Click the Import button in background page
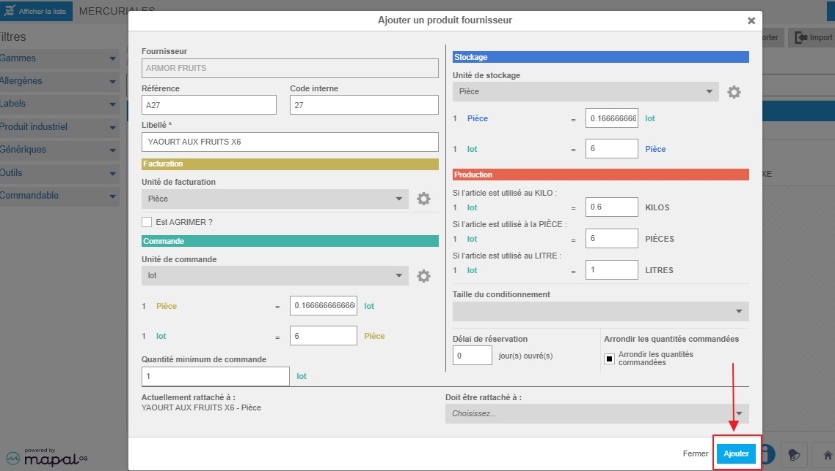 (x=813, y=37)
